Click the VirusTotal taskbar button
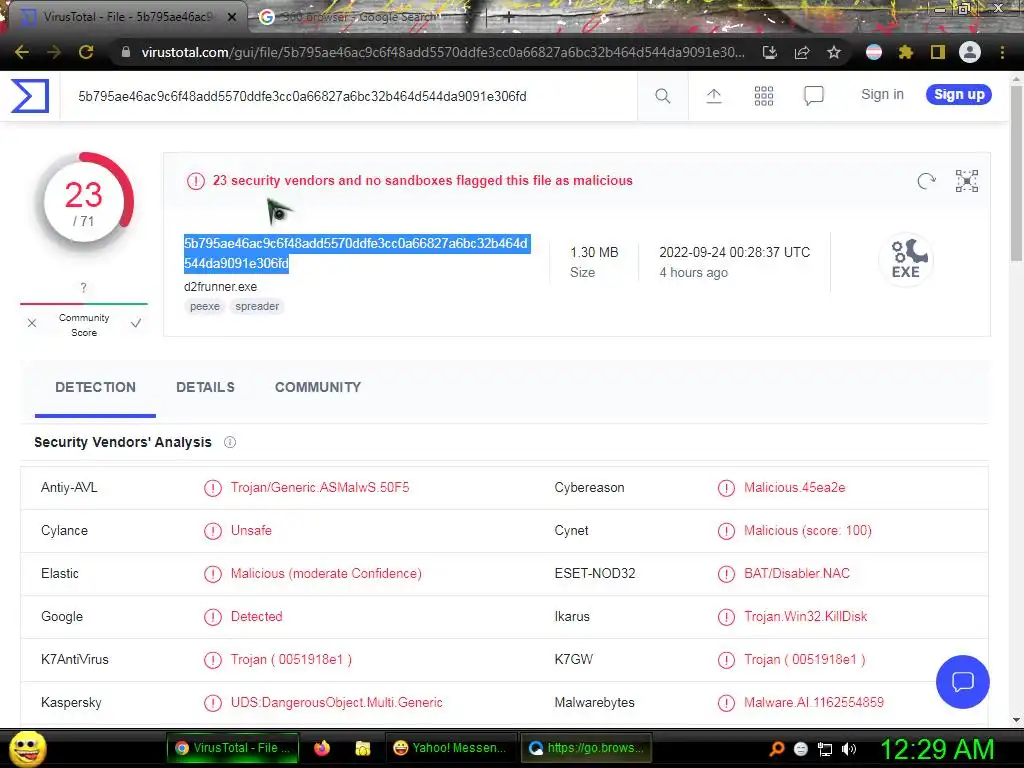Screen dimensions: 1024x768 pos(233,748)
